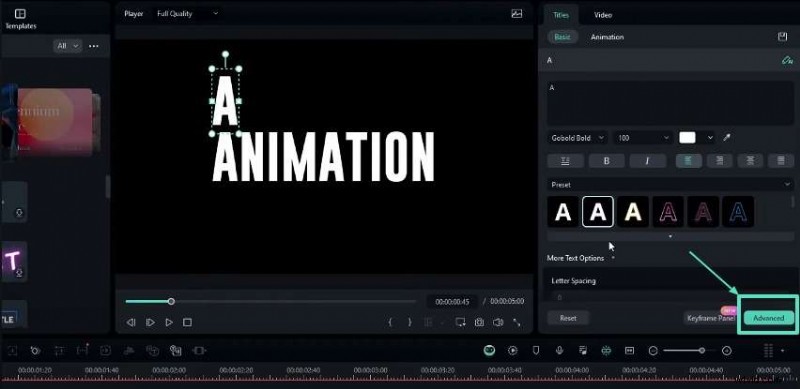Viewport: 800px width, 389px height.
Task: Open the All filter dropdown
Action: pos(67,46)
